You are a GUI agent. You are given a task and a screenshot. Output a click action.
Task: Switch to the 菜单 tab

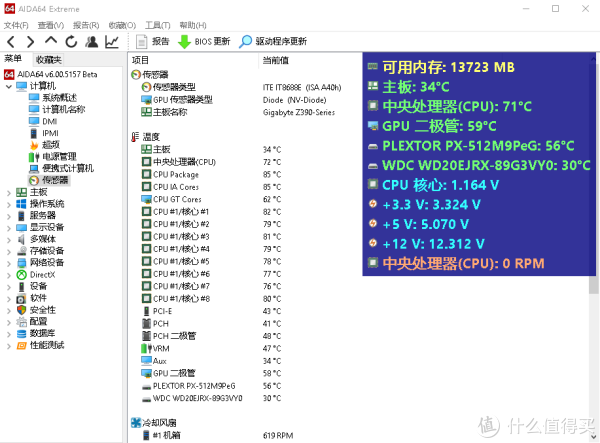[x=13, y=59]
